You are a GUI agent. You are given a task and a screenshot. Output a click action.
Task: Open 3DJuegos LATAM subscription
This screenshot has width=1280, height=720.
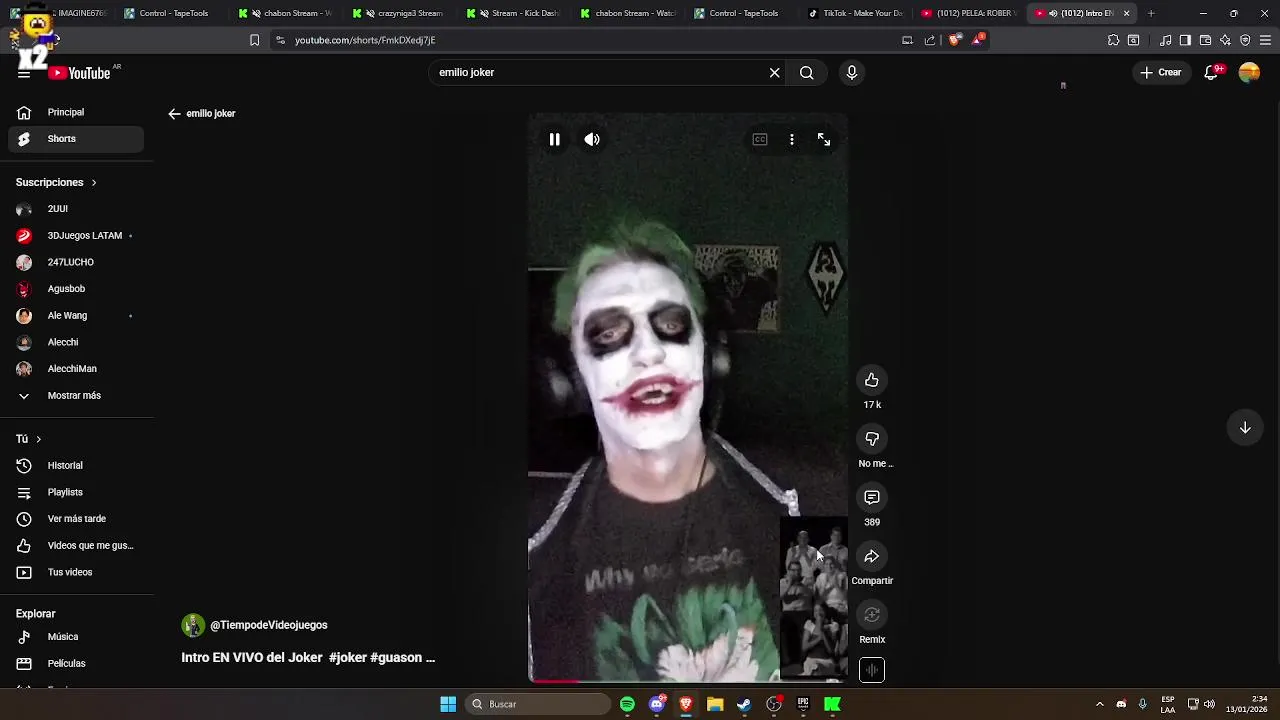76,236
